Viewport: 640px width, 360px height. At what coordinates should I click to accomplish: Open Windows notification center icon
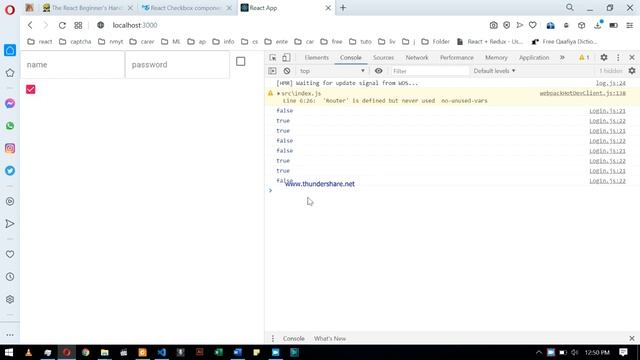pyautogui.click(x=623, y=352)
